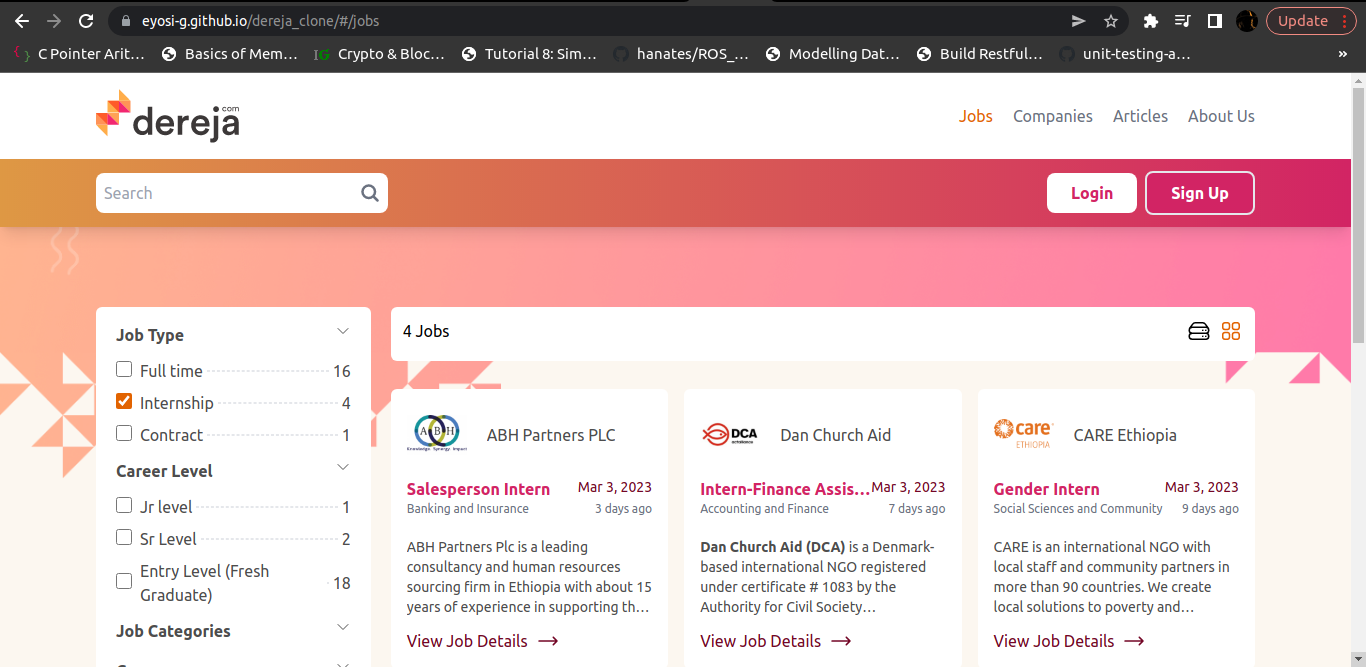Open the media control playlist icon
The width and height of the screenshot is (1366, 667).
pyautogui.click(x=1183, y=20)
